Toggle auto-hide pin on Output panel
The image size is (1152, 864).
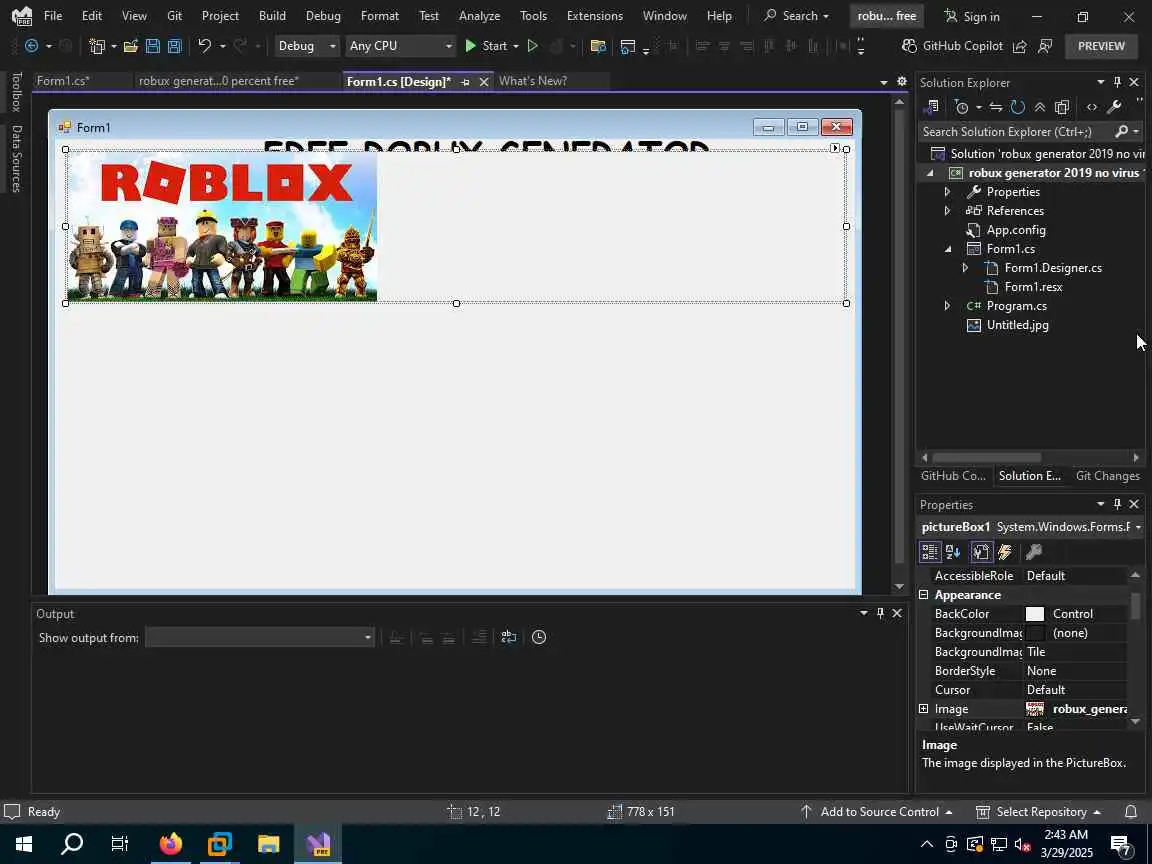pos(880,613)
